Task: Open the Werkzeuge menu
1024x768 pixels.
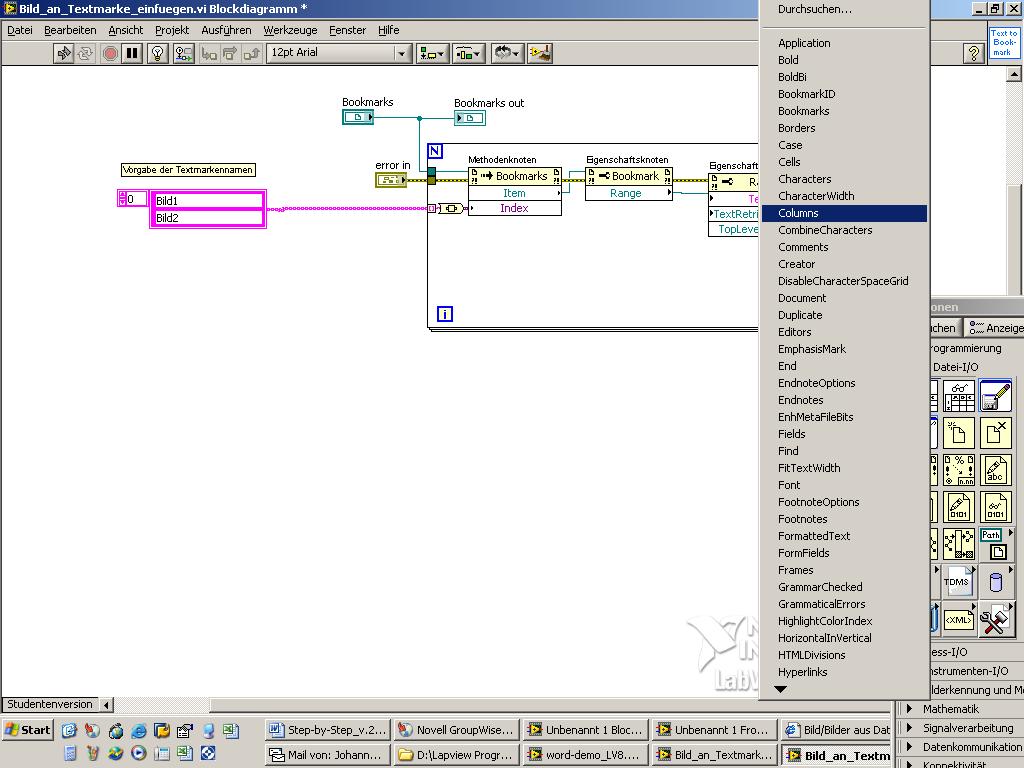Action: click(290, 30)
